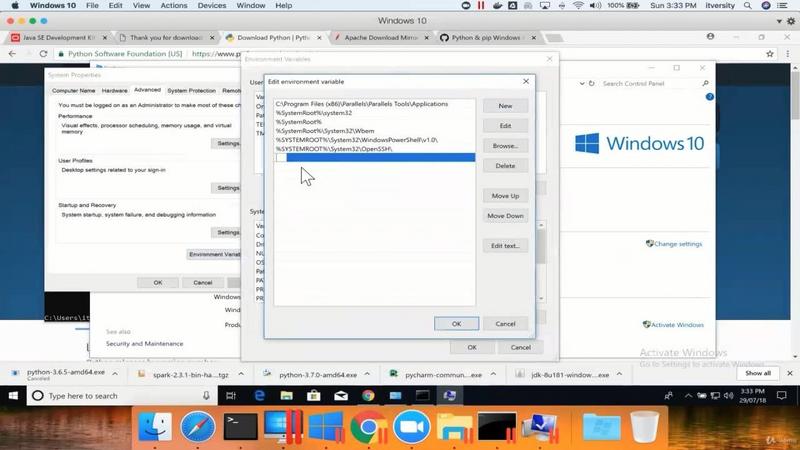Click the Move Down button
The height and width of the screenshot is (450, 800).
pos(505,216)
